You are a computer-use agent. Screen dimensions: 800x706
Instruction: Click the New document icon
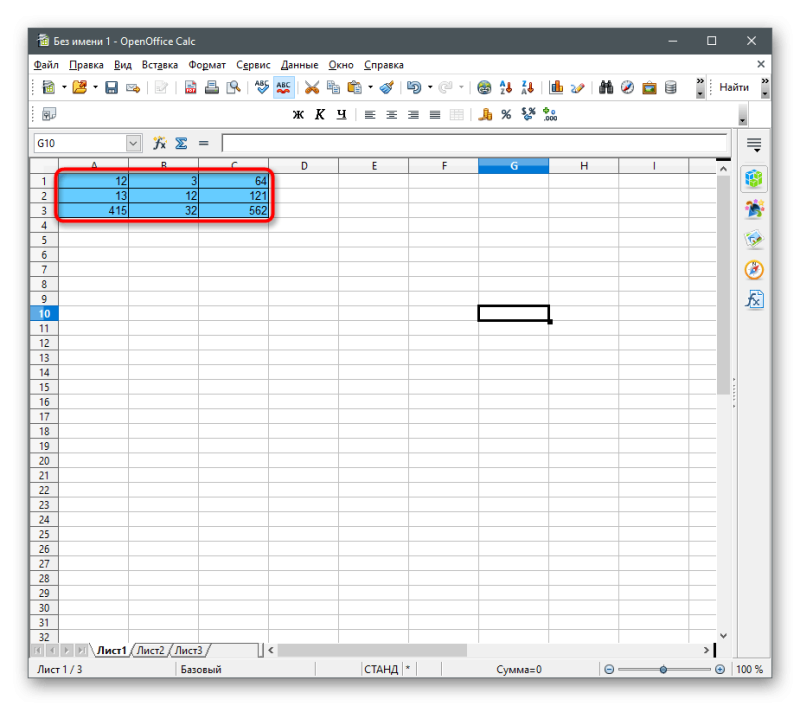(48, 87)
